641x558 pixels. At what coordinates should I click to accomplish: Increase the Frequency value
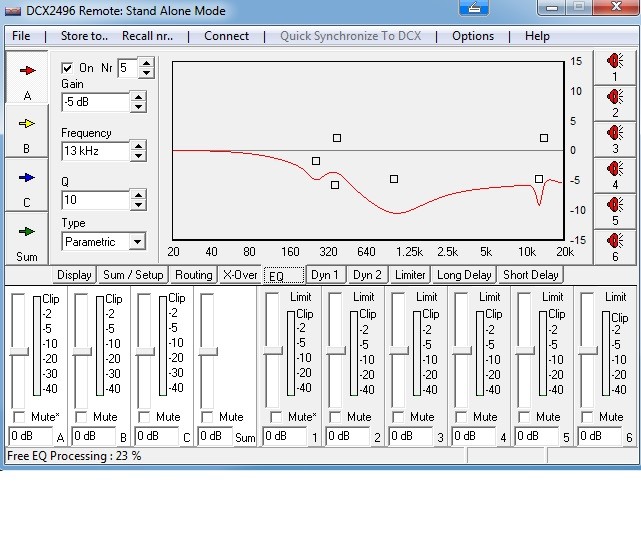pos(139,146)
